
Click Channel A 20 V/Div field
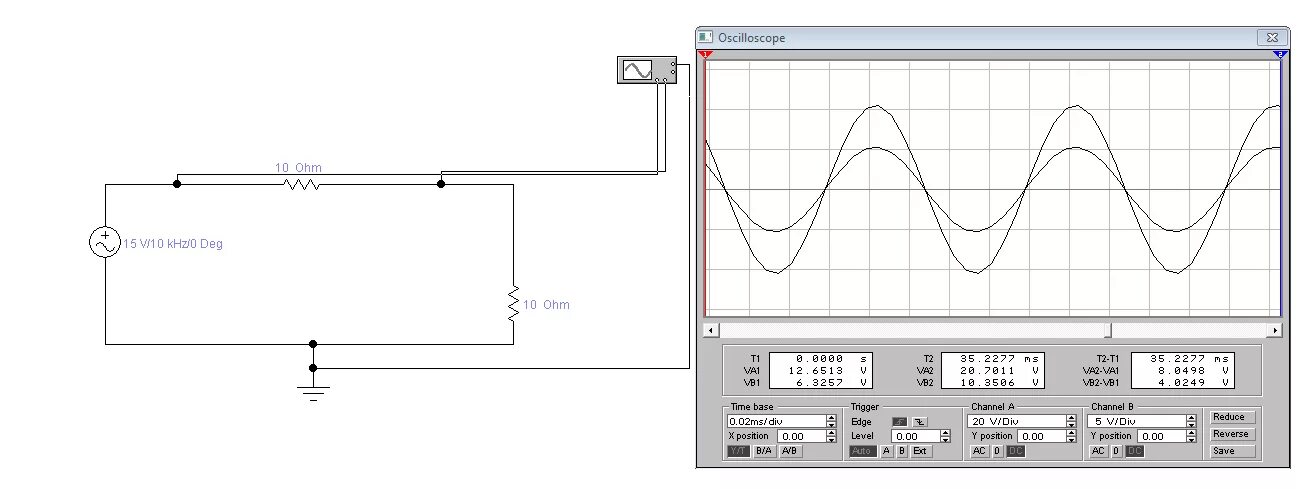[x=1018, y=422]
